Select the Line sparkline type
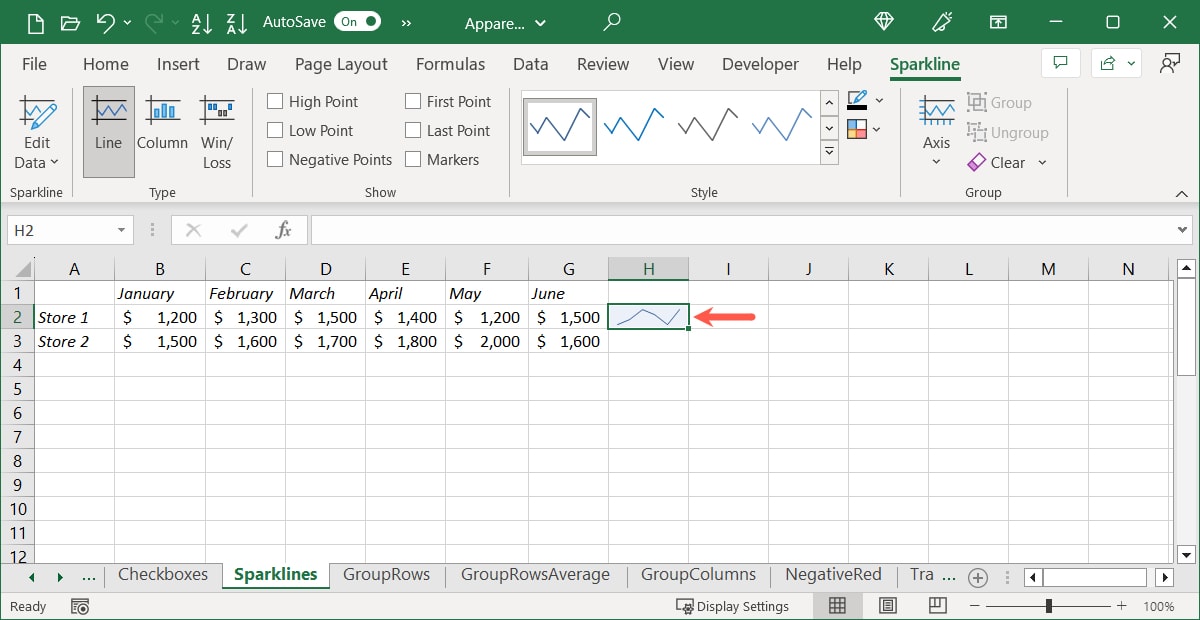Viewport: 1200px width, 620px height. [x=108, y=130]
